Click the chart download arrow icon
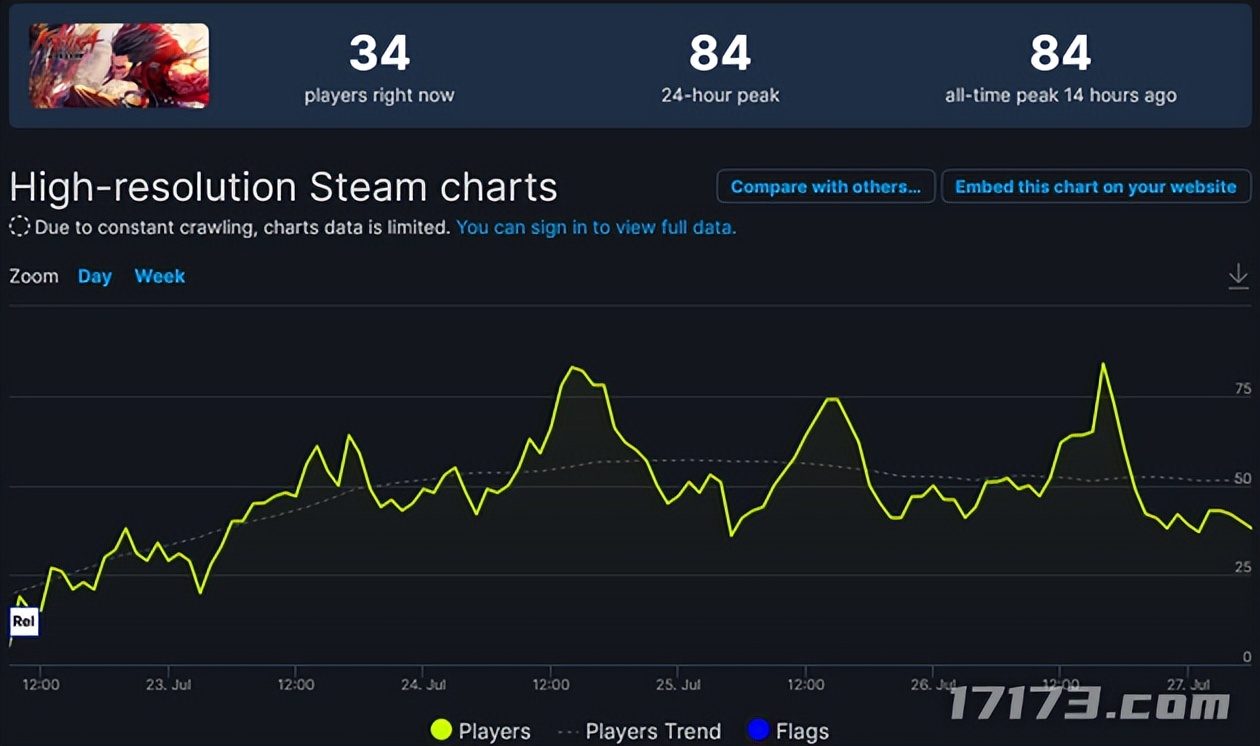This screenshot has width=1260, height=746. coord(1238,276)
